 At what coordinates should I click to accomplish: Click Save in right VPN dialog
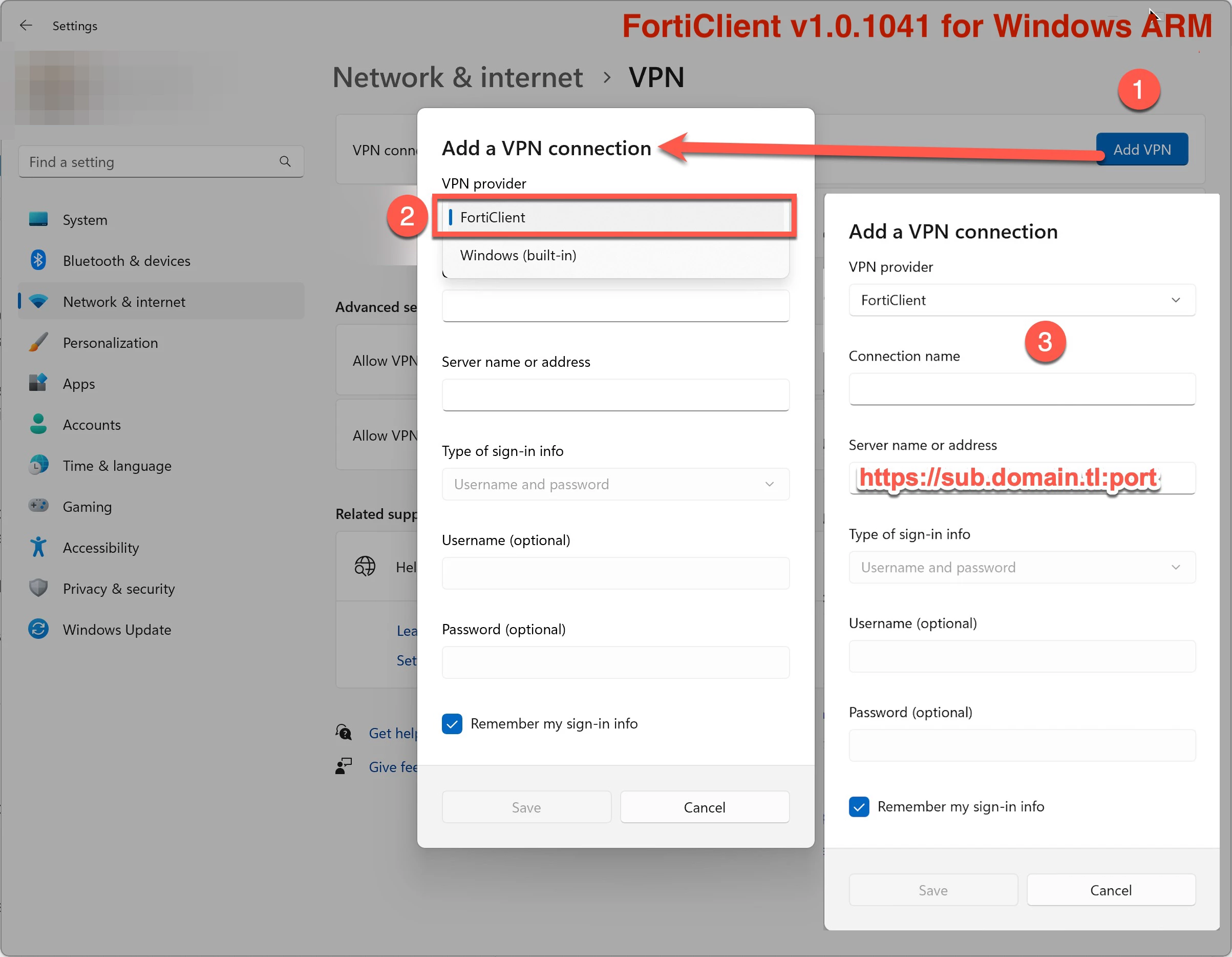933,890
